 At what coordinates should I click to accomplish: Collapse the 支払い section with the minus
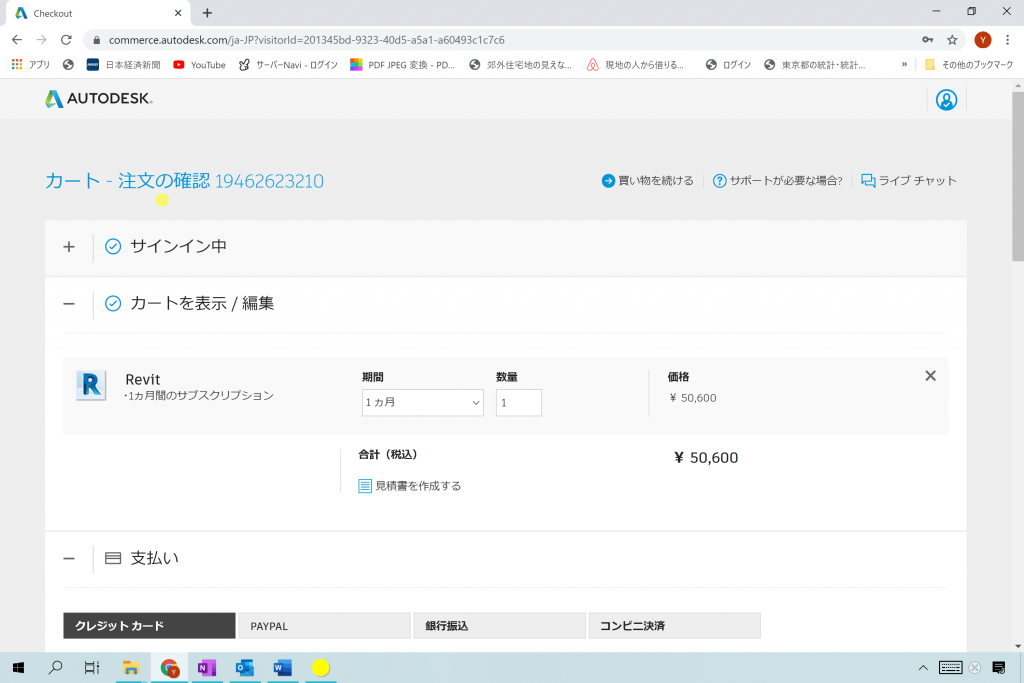tap(68, 559)
